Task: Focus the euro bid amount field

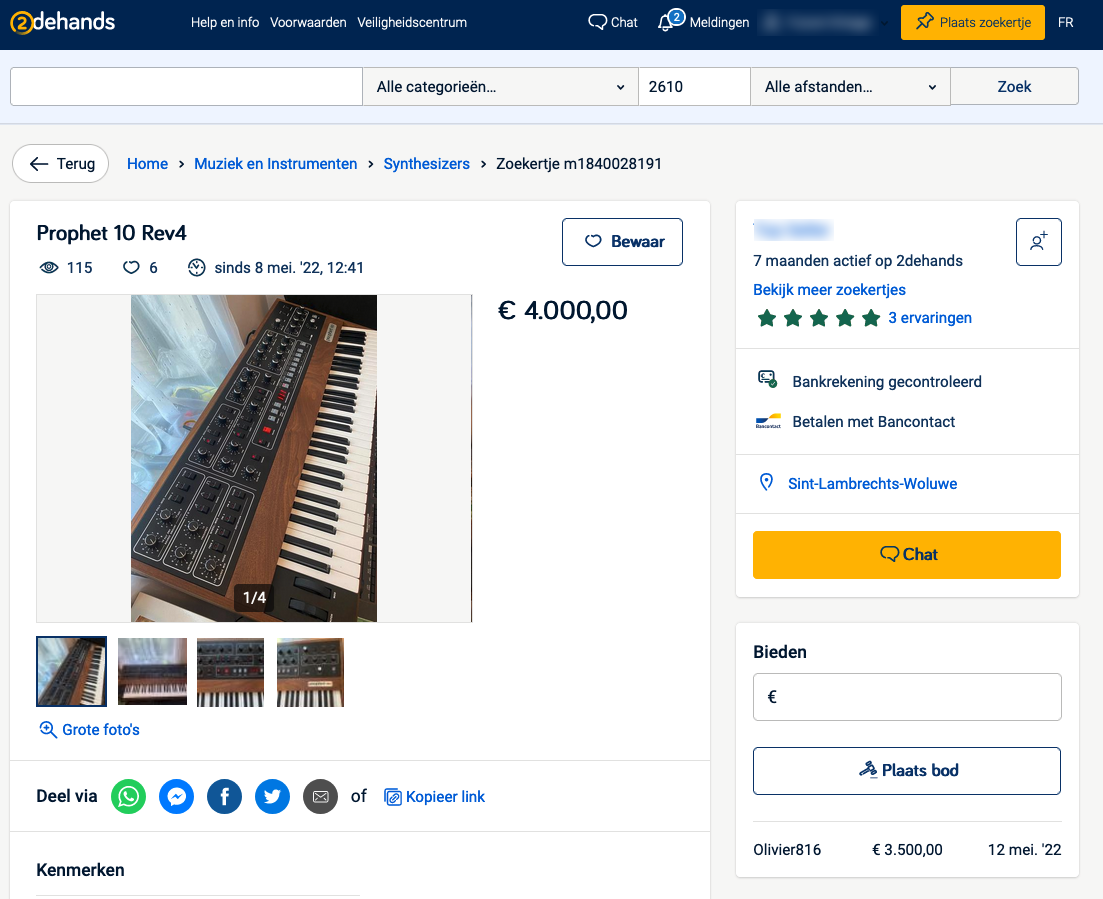Action: click(x=907, y=697)
